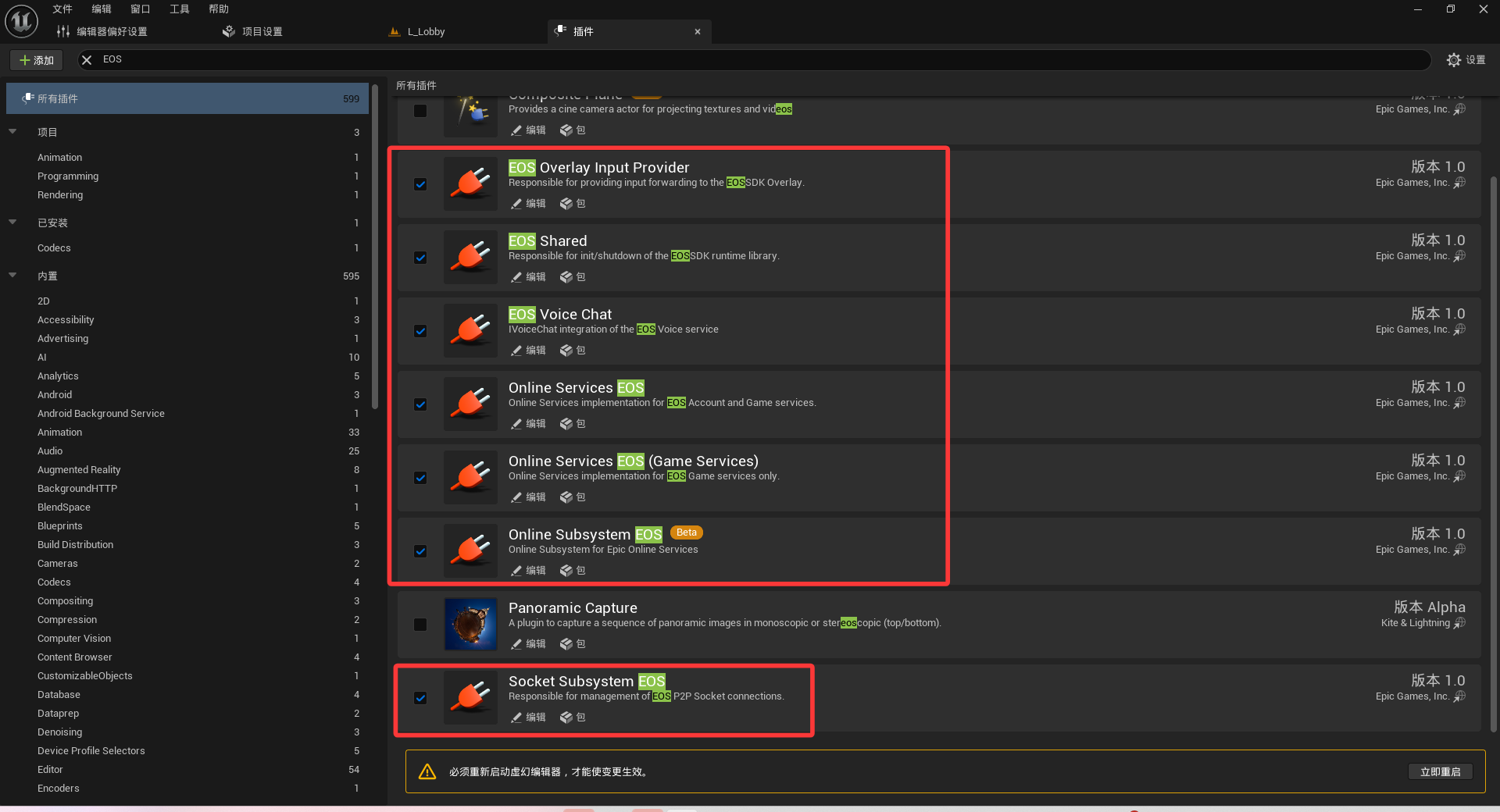Click the EOS Shared plugin icon
1500x812 pixels.
470,258
